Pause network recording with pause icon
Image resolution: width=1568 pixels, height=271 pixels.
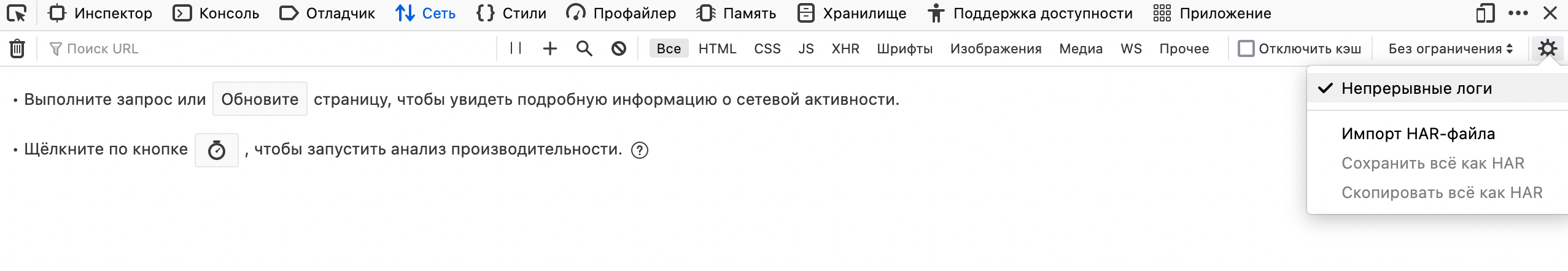pyautogui.click(x=516, y=48)
